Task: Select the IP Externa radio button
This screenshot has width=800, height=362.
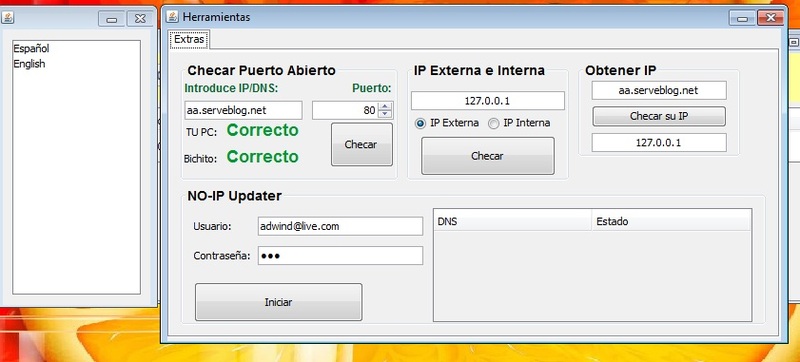Action: tap(420, 123)
